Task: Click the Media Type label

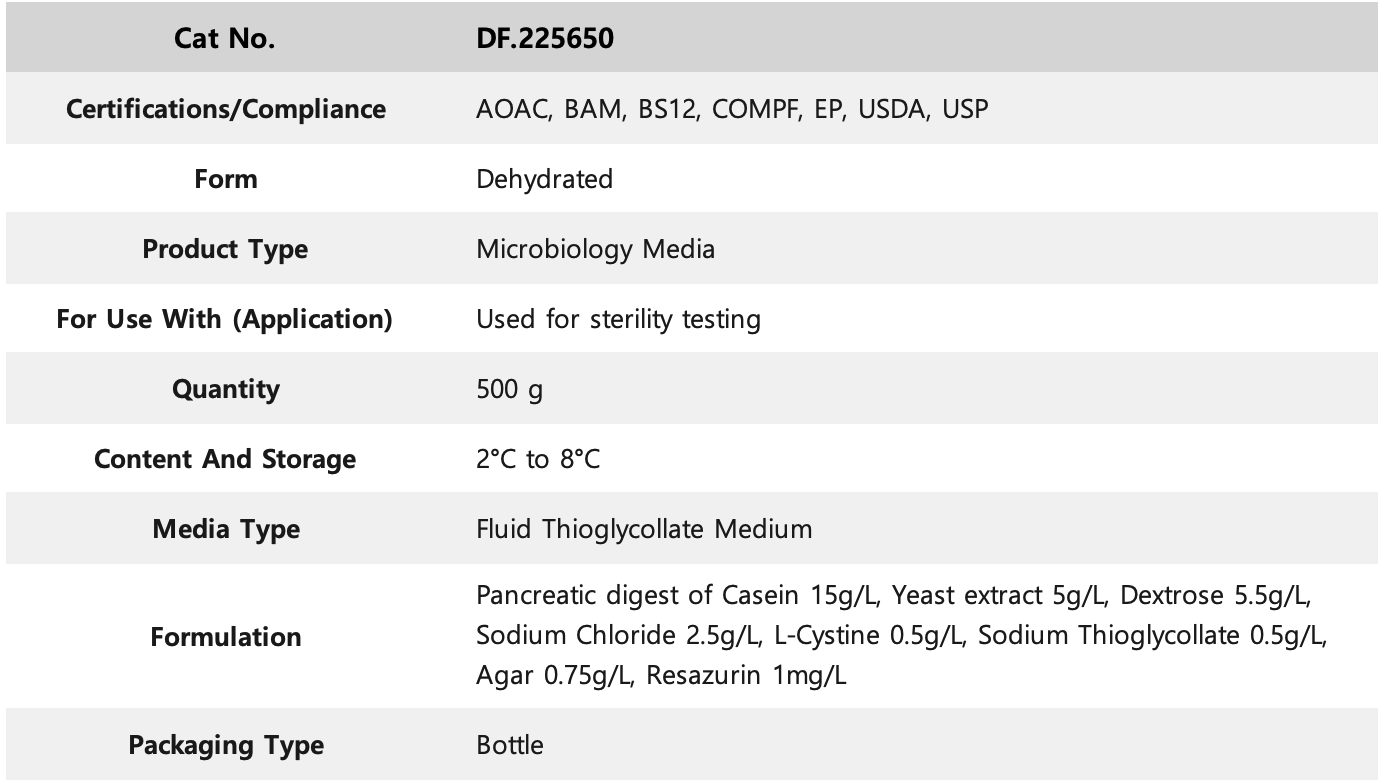Action: (226, 529)
